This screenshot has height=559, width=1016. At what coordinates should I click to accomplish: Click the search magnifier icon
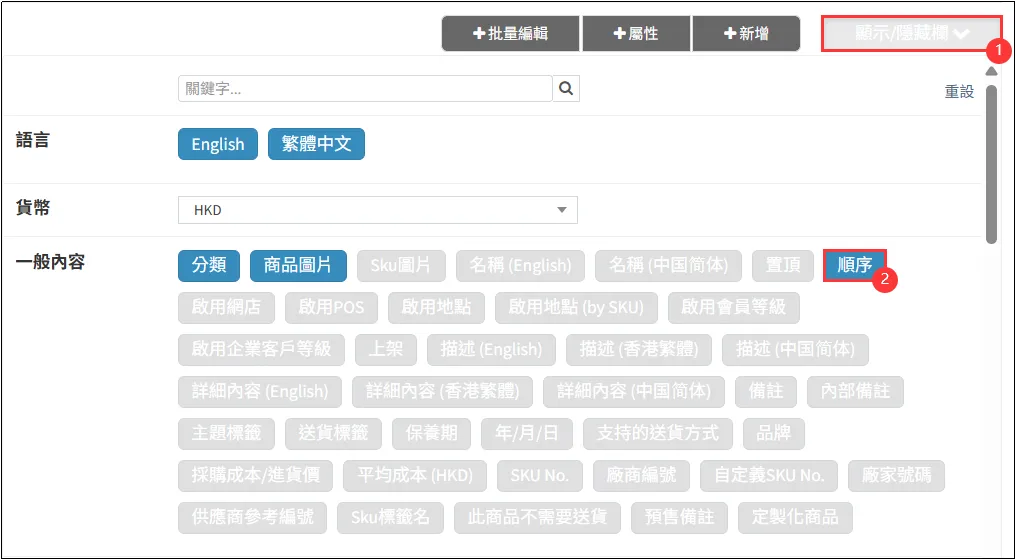[x=566, y=89]
